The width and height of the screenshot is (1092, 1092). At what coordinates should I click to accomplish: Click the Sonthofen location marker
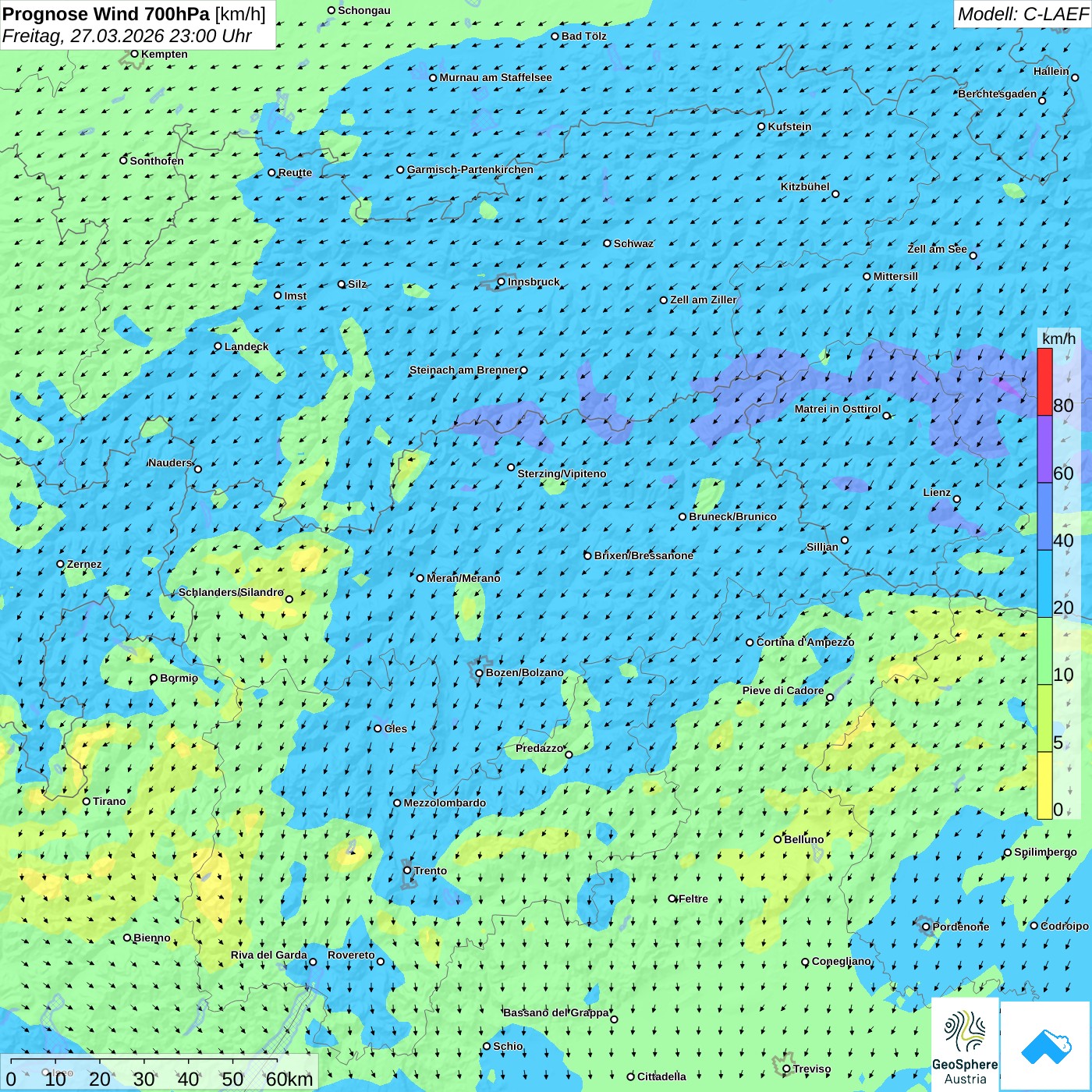point(123,161)
